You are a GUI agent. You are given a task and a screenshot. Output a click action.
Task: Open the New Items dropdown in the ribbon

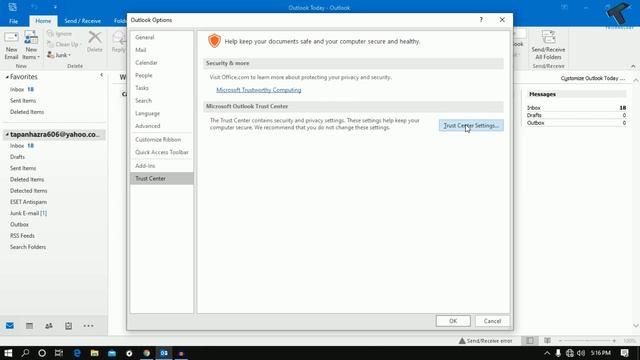(31, 45)
